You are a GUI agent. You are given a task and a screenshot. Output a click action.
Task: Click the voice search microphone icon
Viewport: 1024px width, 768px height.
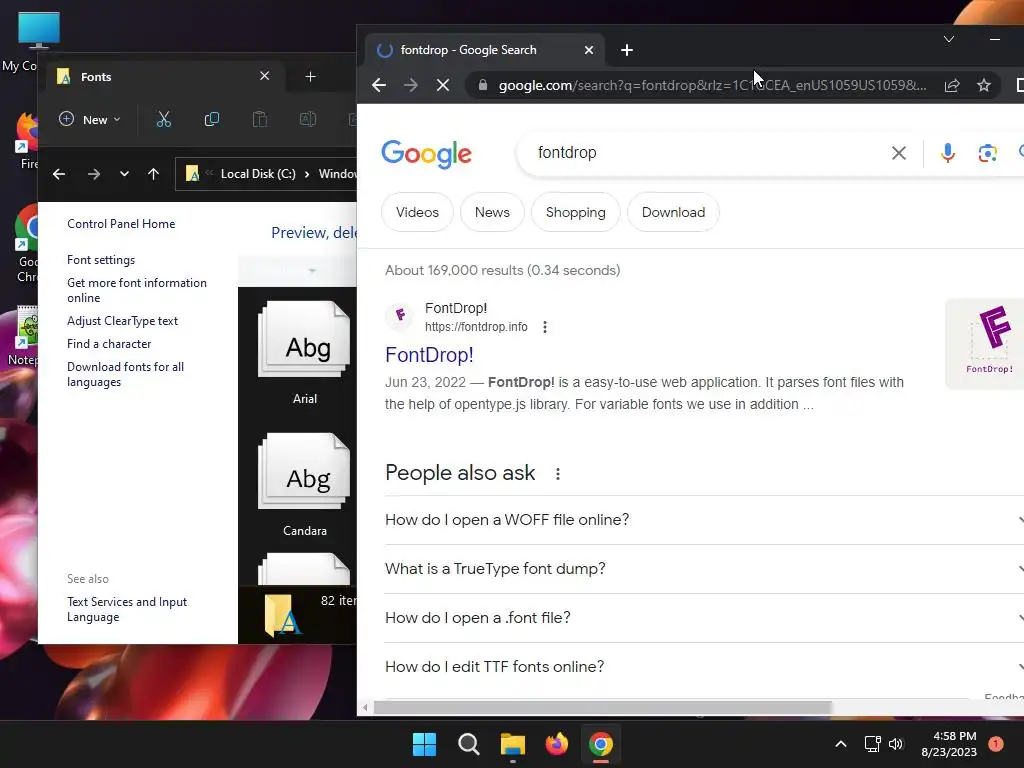[948, 153]
